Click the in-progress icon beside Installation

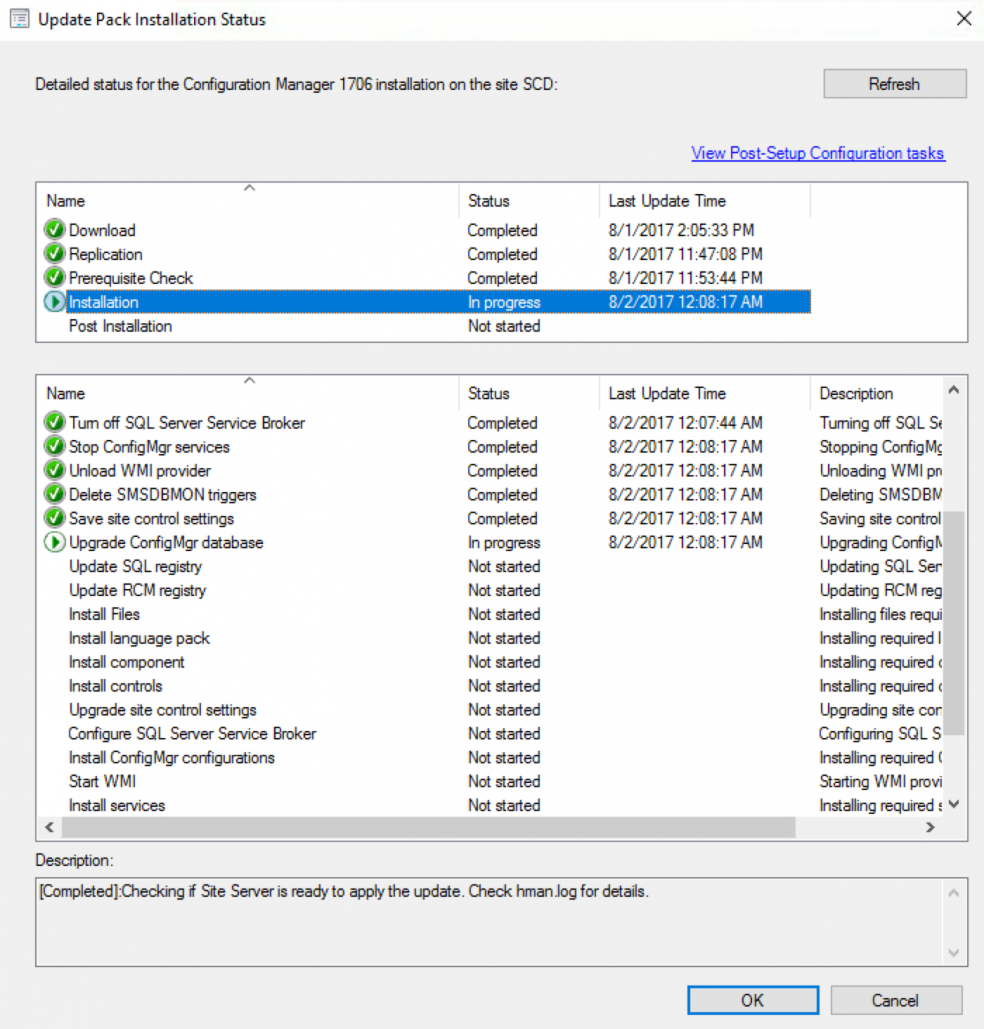coord(54,302)
